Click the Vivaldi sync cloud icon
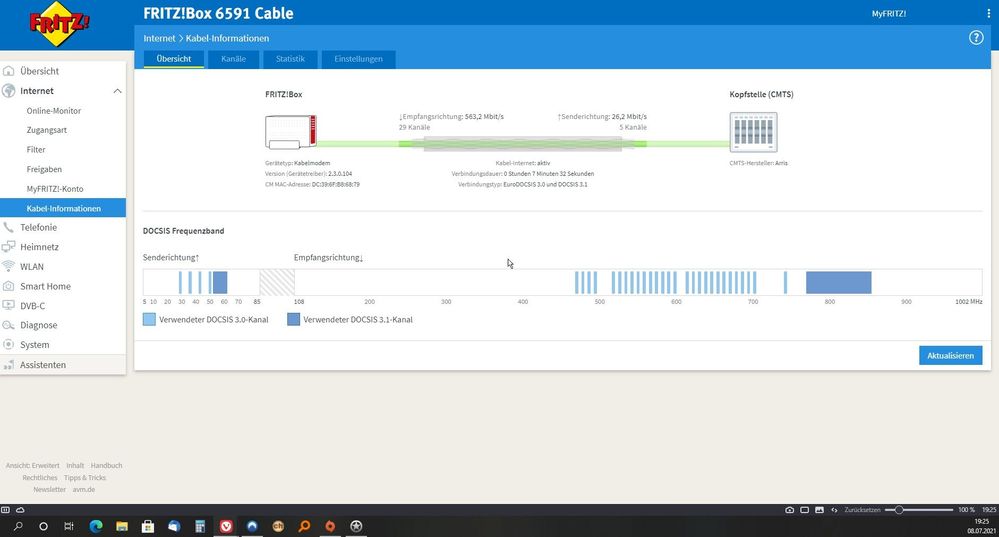Screen dimensions: 999x537 coord(20,510)
